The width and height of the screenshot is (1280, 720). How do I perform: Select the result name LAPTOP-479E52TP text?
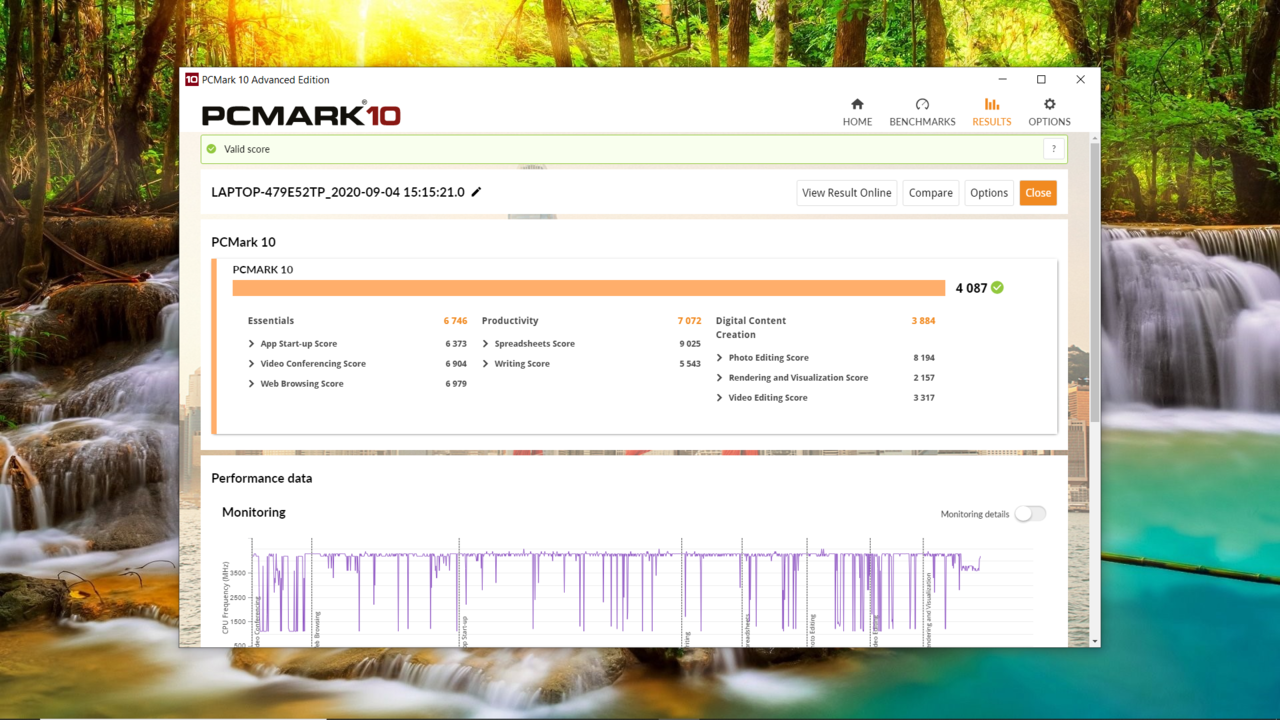click(x=338, y=192)
